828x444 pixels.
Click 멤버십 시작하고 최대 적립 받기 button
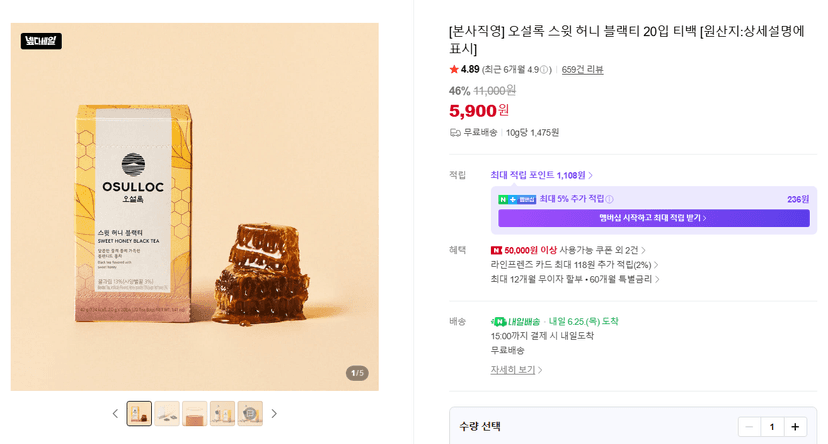tap(654, 218)
